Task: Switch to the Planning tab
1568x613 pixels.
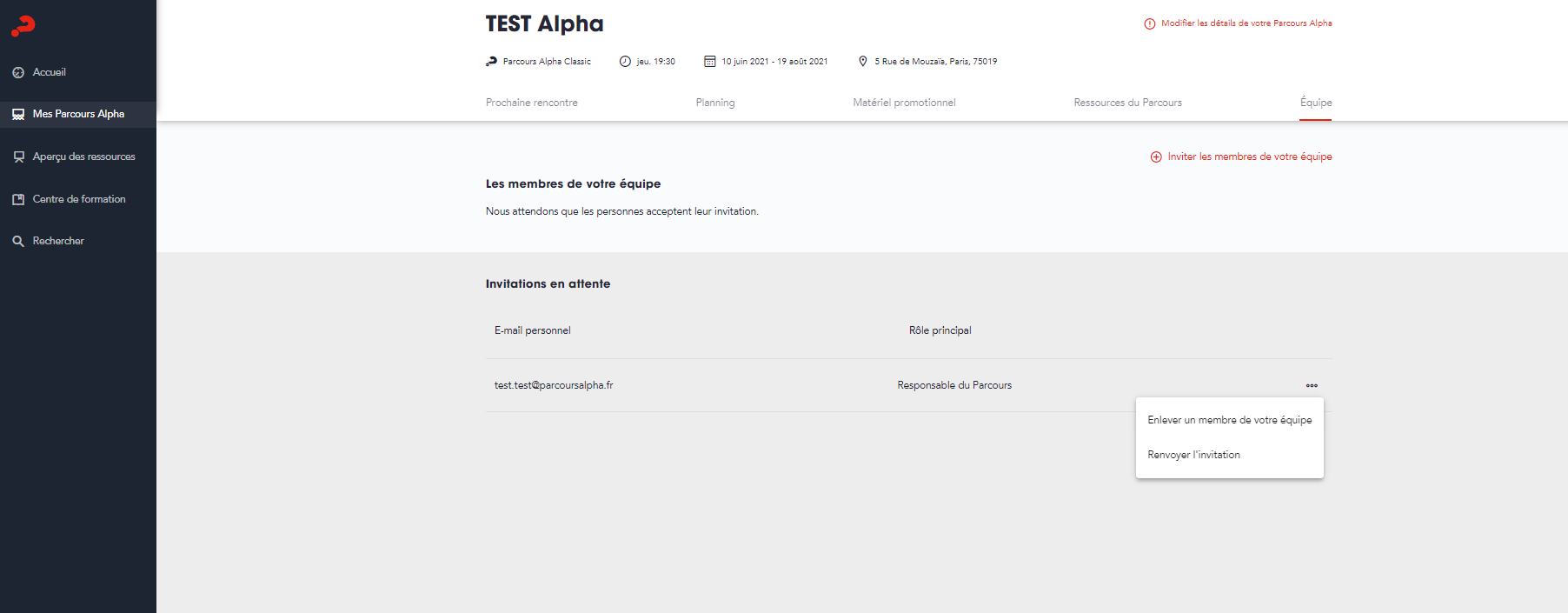Action: 715,103
